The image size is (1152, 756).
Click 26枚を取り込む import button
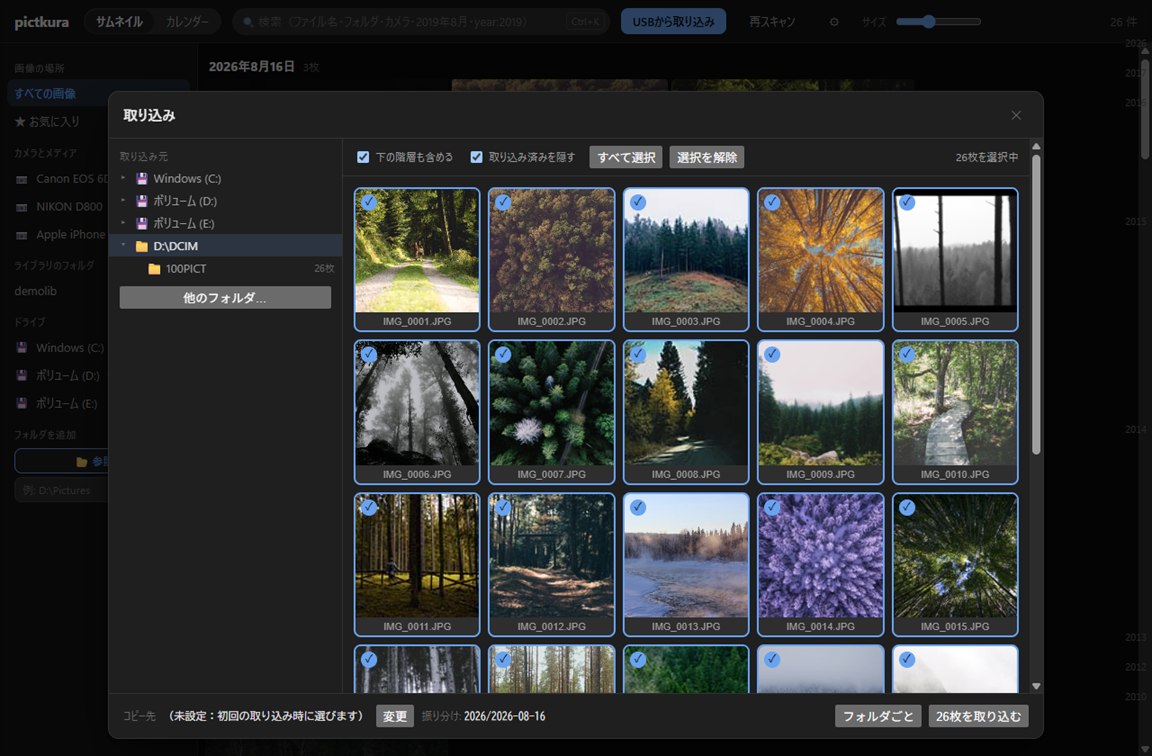[x=979, y=716]
